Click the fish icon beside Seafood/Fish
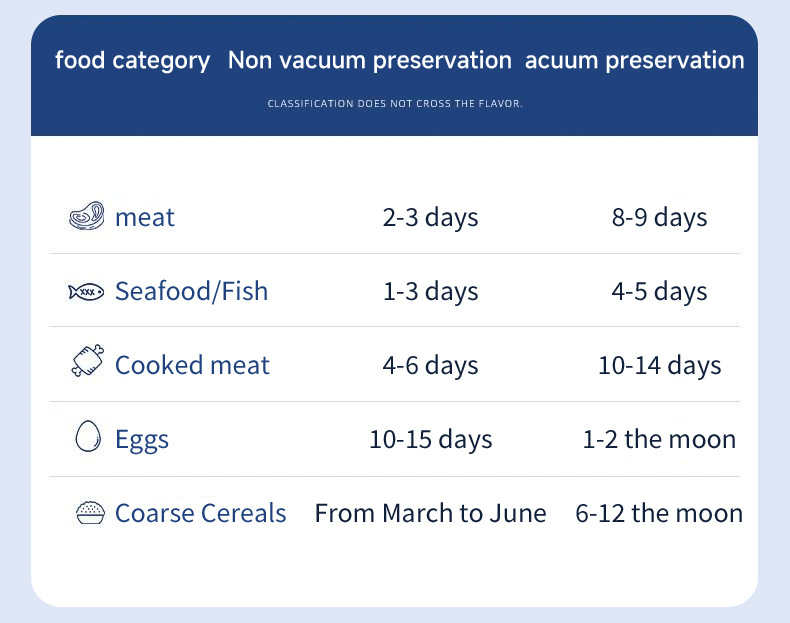This screenshot has width=790, height=623. pyautogui.click(x=86, y=292)
